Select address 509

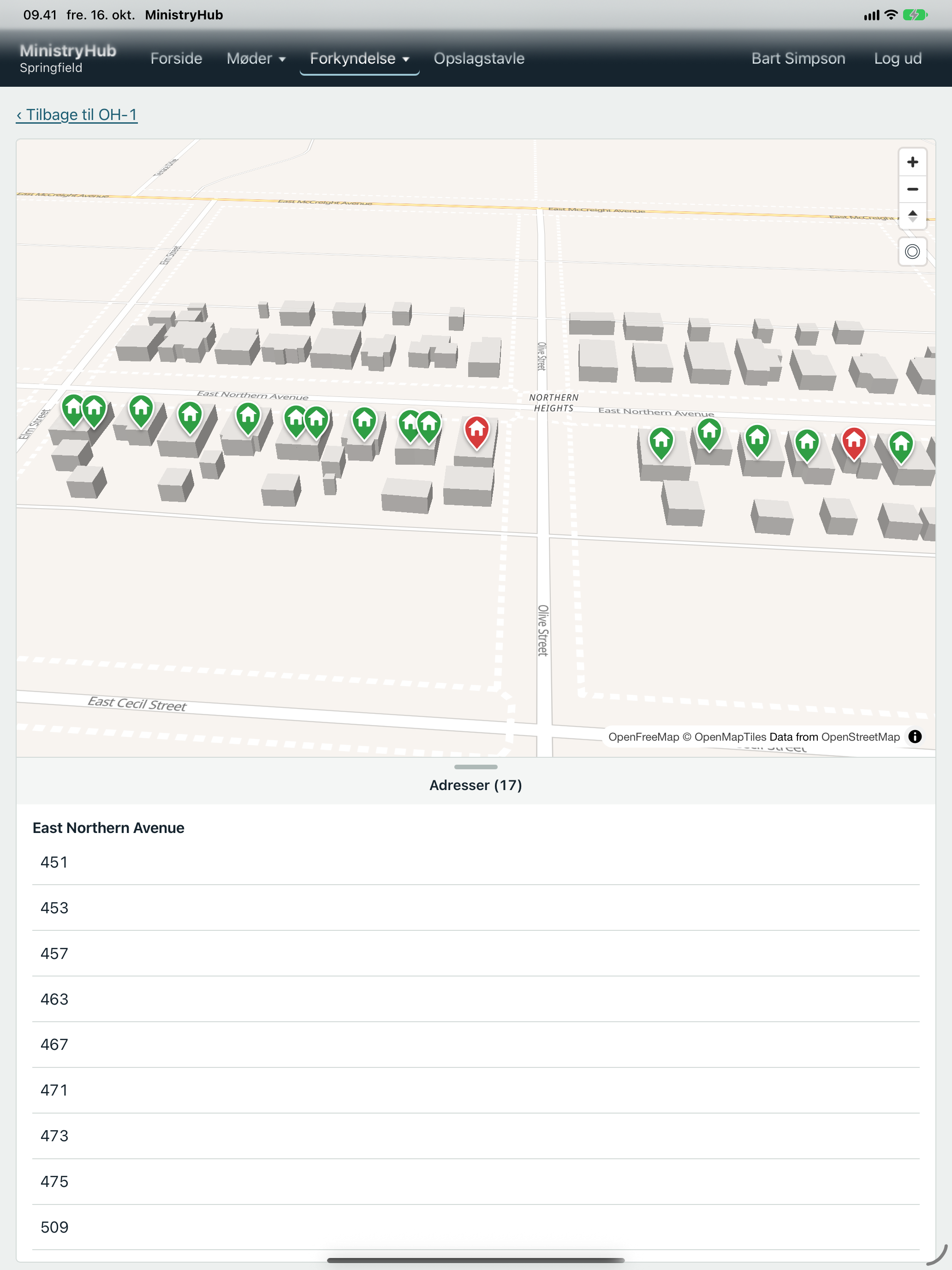[x=476, y=1227]
